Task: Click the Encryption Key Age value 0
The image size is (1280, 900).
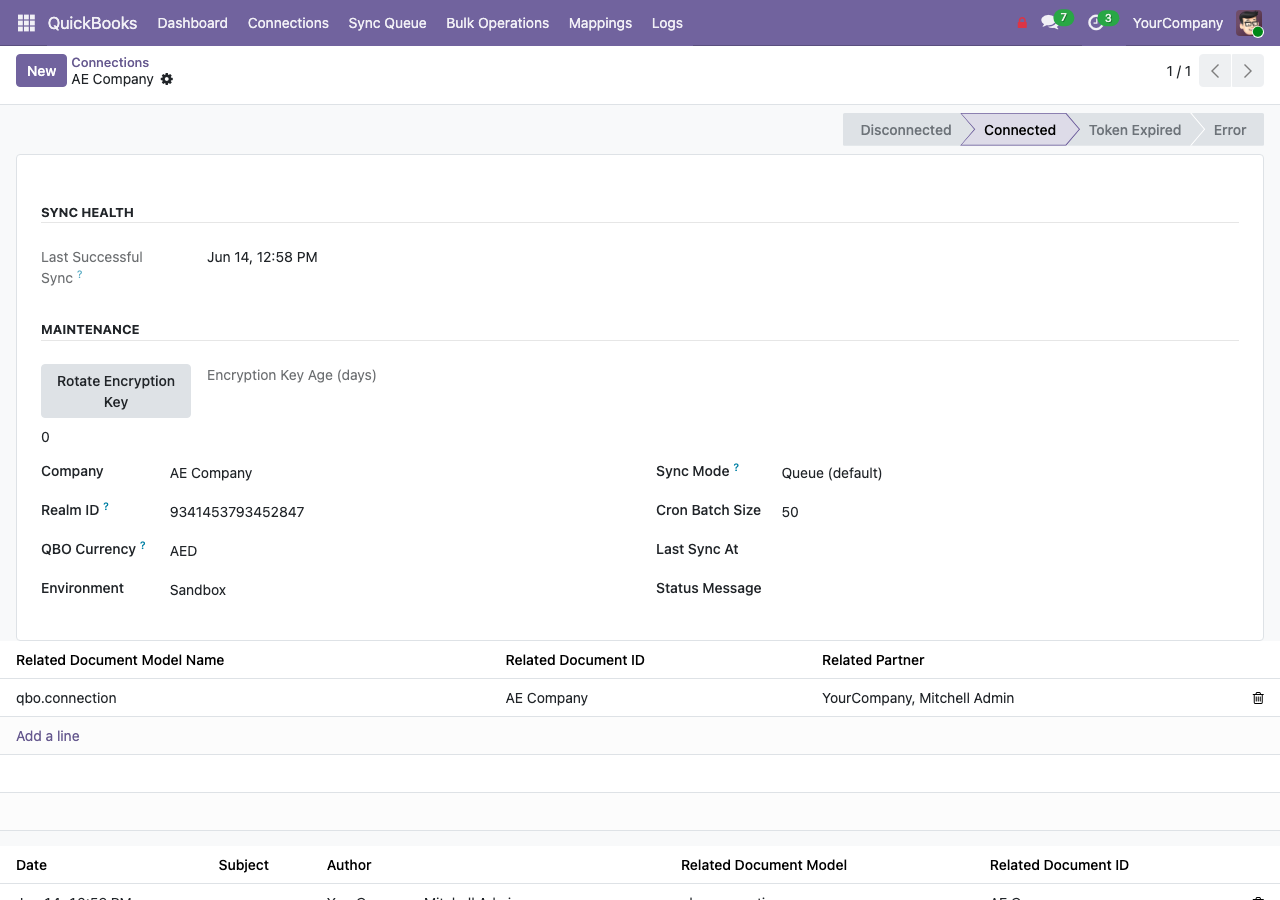Action: [x=45, y=437]
